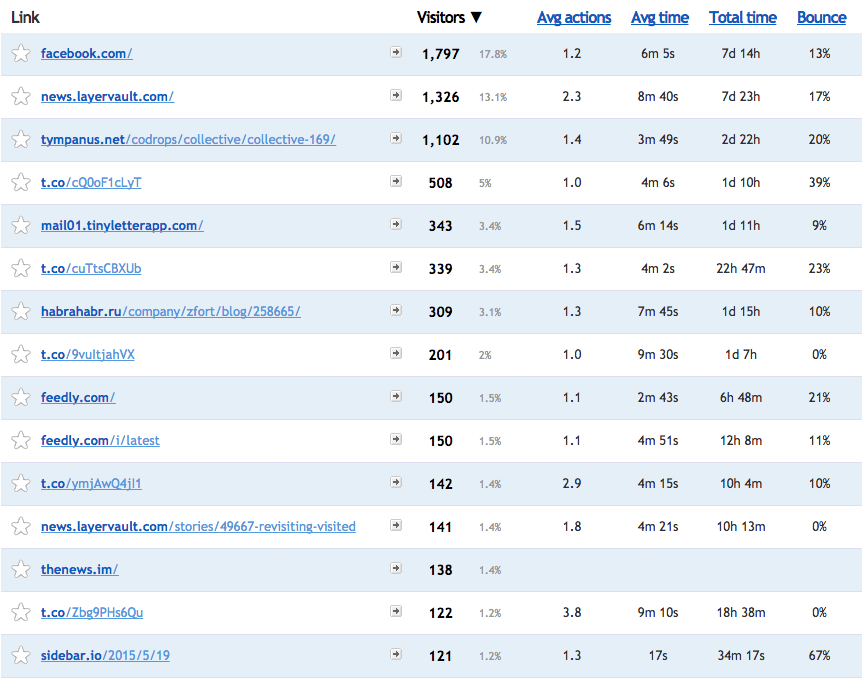862x682 pixels.
Task: Sort by Visitors column header
Action: point(449,18)
